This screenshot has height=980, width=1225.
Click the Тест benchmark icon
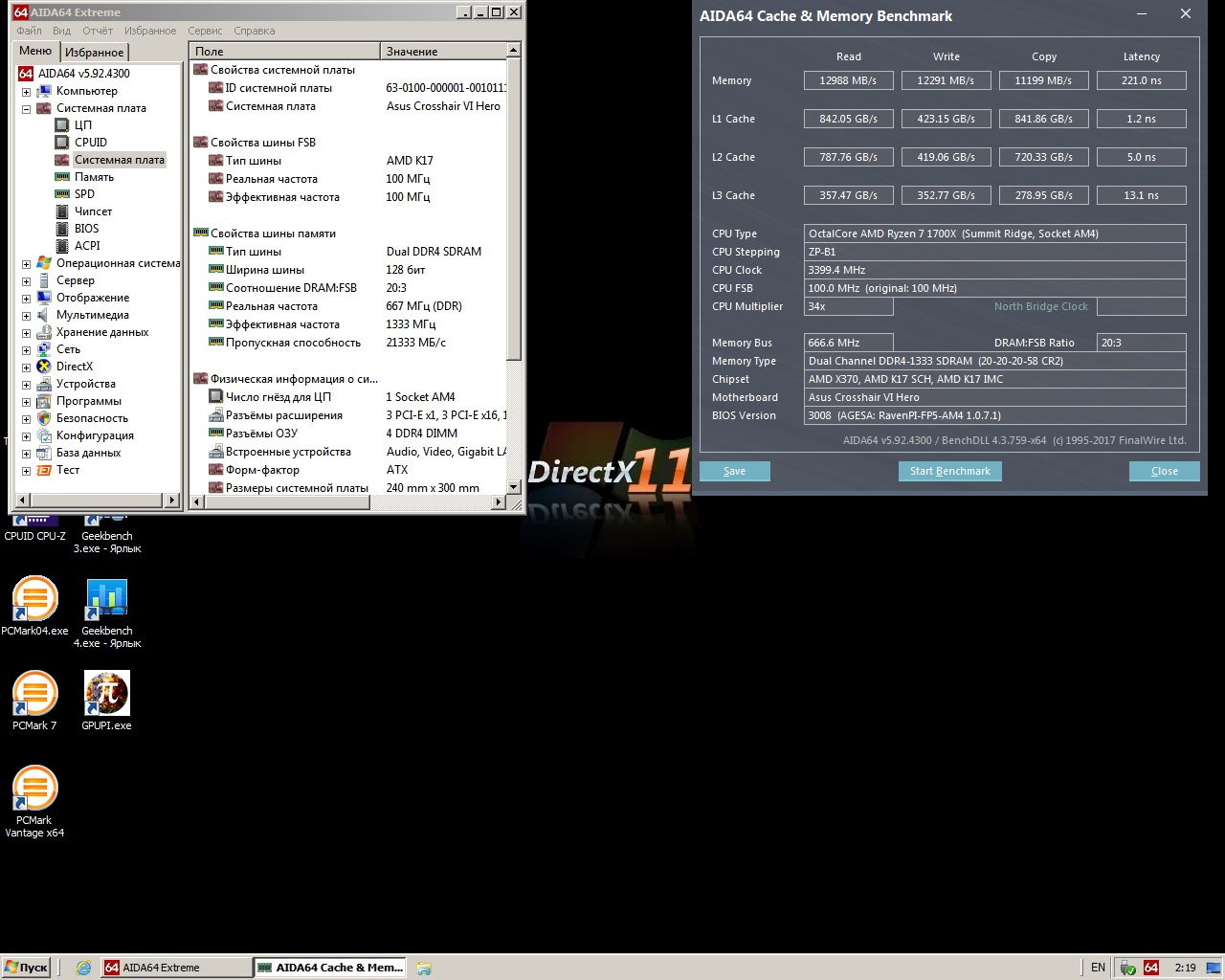(44, 470)
